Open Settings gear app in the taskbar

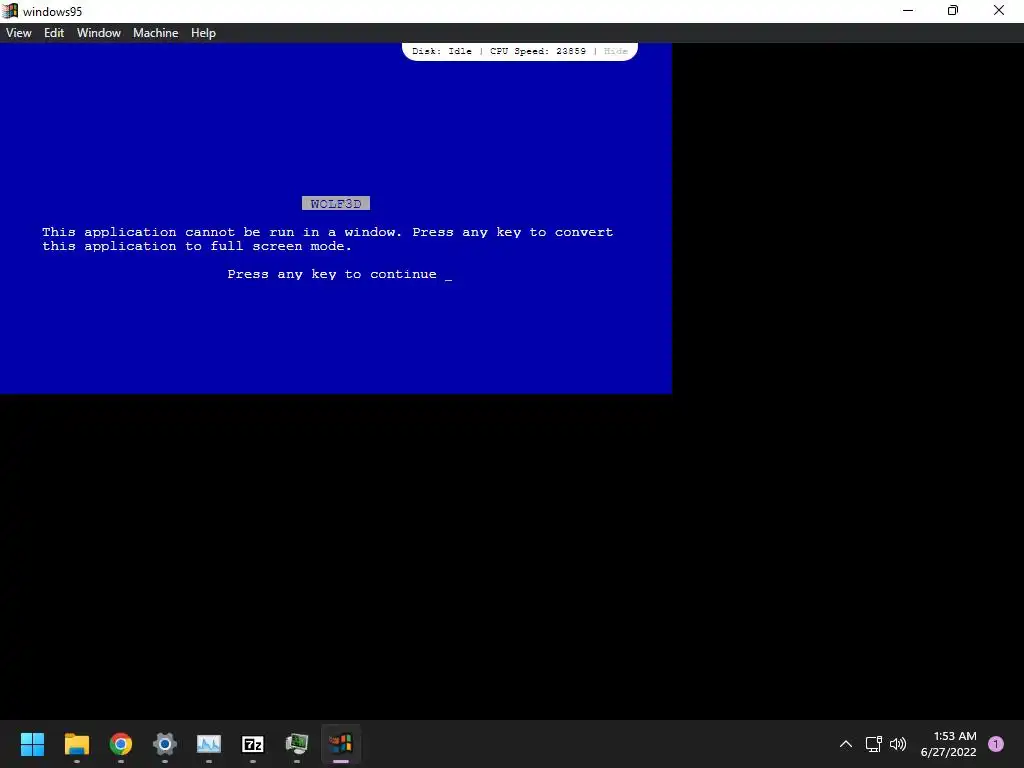(x=165, y=744)
